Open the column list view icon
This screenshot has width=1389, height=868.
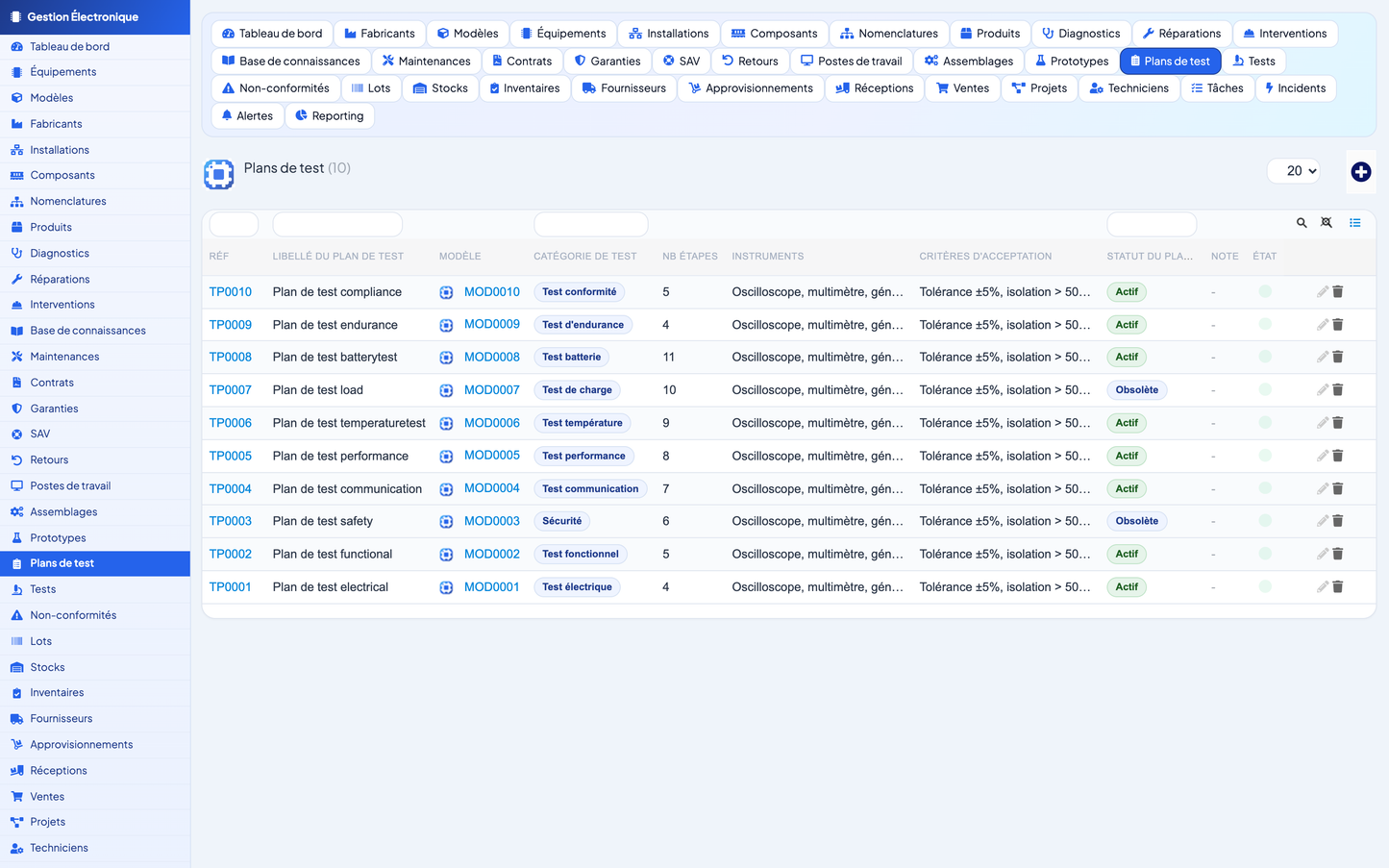1354,223
